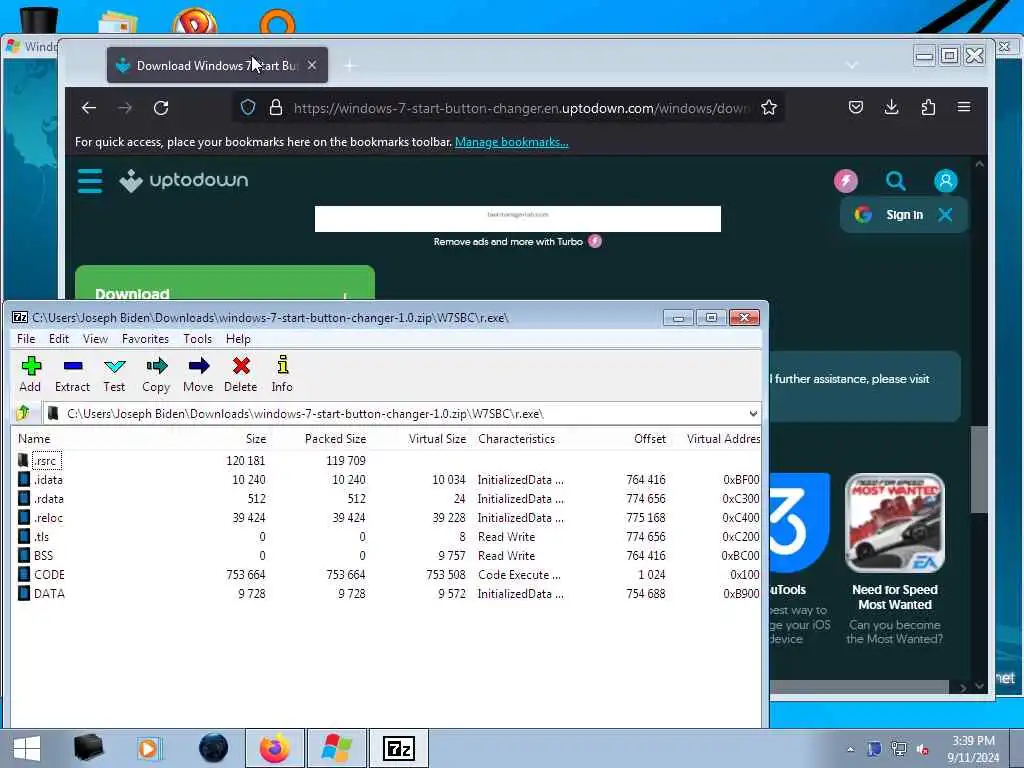Sort by the Name column header
The height and width of the screenshot is (768, 1024).
[x=34, y=439]
